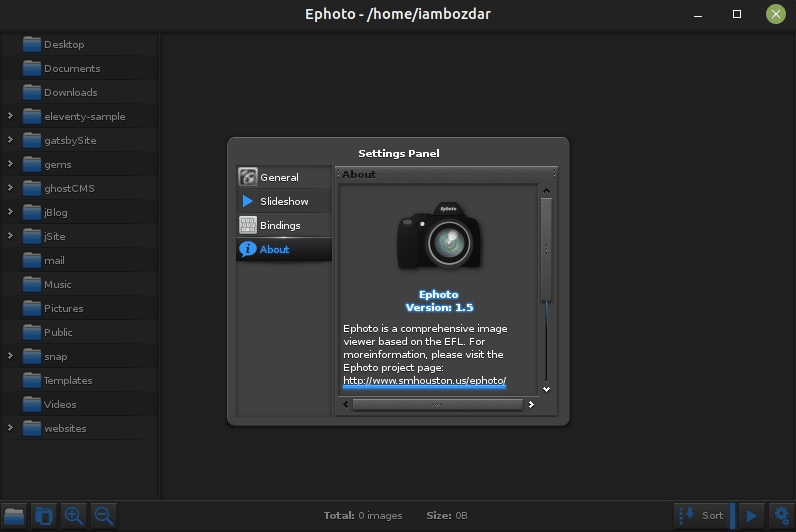The height and width of the screenshot is (532, 796).
Task: Expand the eleventy-sample folder
Action: 10,116
